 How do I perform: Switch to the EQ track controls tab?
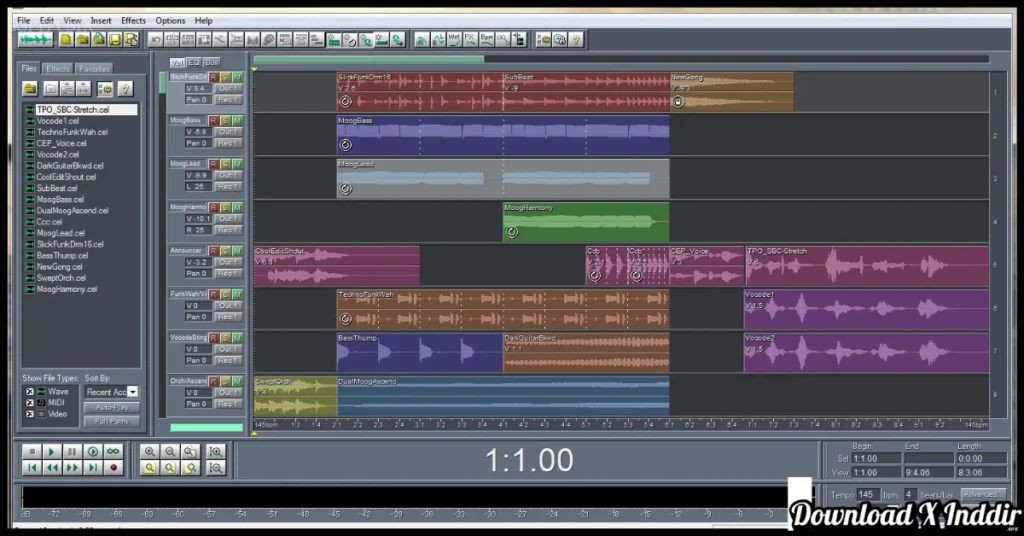click(195, 62)
